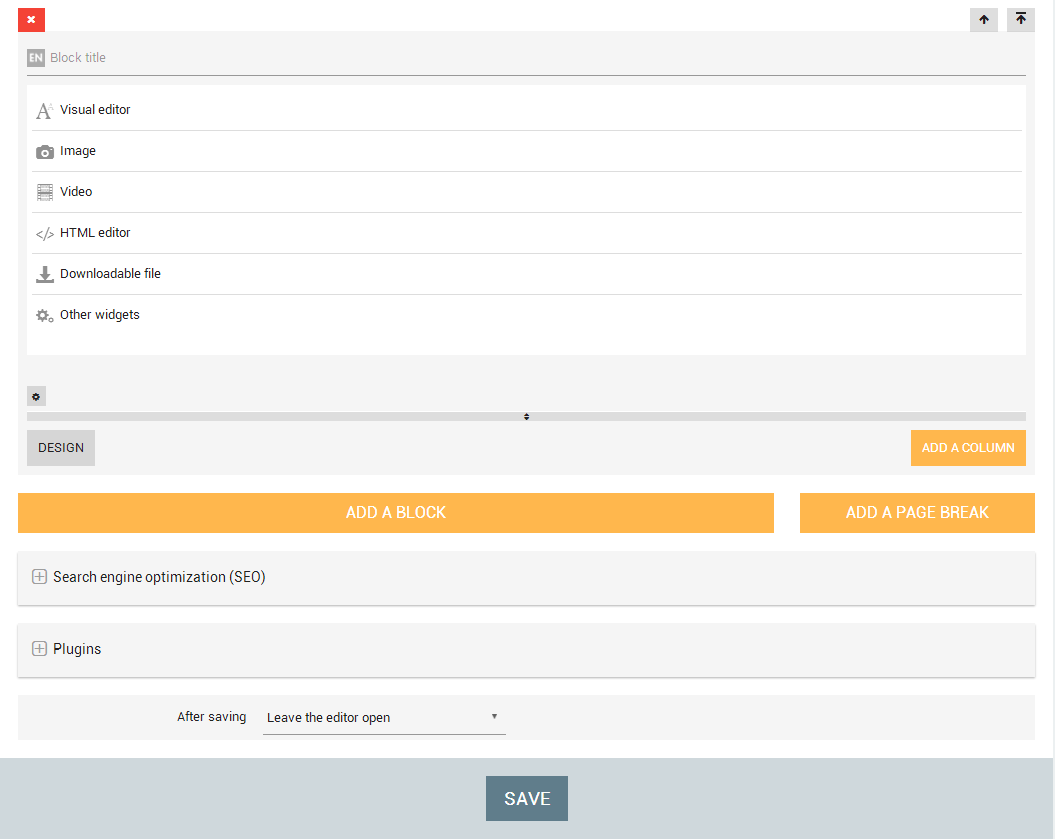1055x839 pixels.
Task: Insert a page break
Action: pyautogui.click(x=916, y=513)
